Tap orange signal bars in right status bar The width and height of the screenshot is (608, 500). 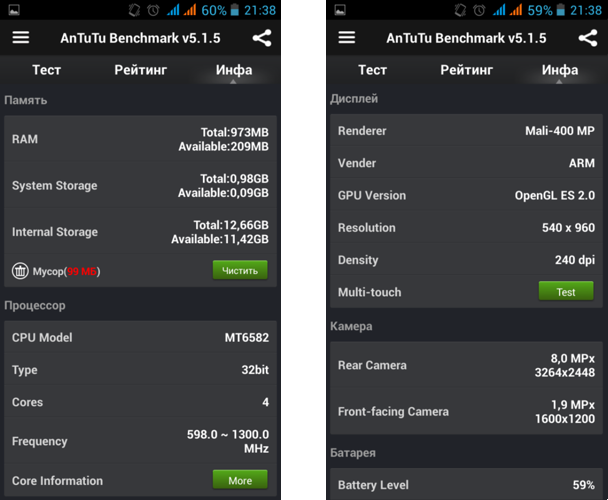pyautogui.click(x=516, y=10)
